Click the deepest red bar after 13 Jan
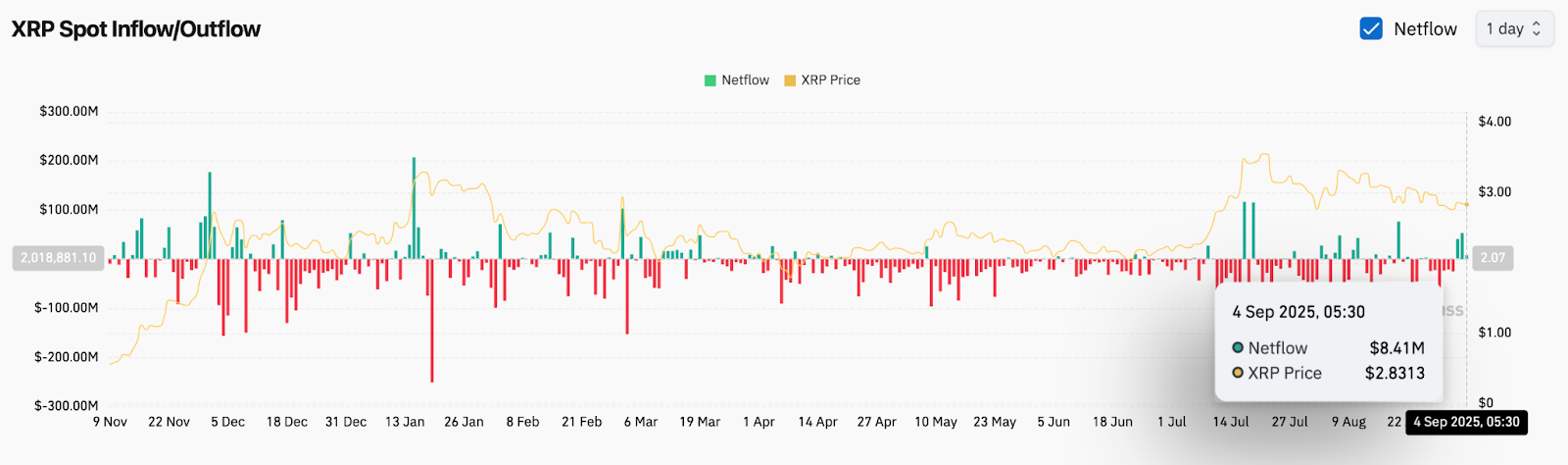 (x=431, y=320)
